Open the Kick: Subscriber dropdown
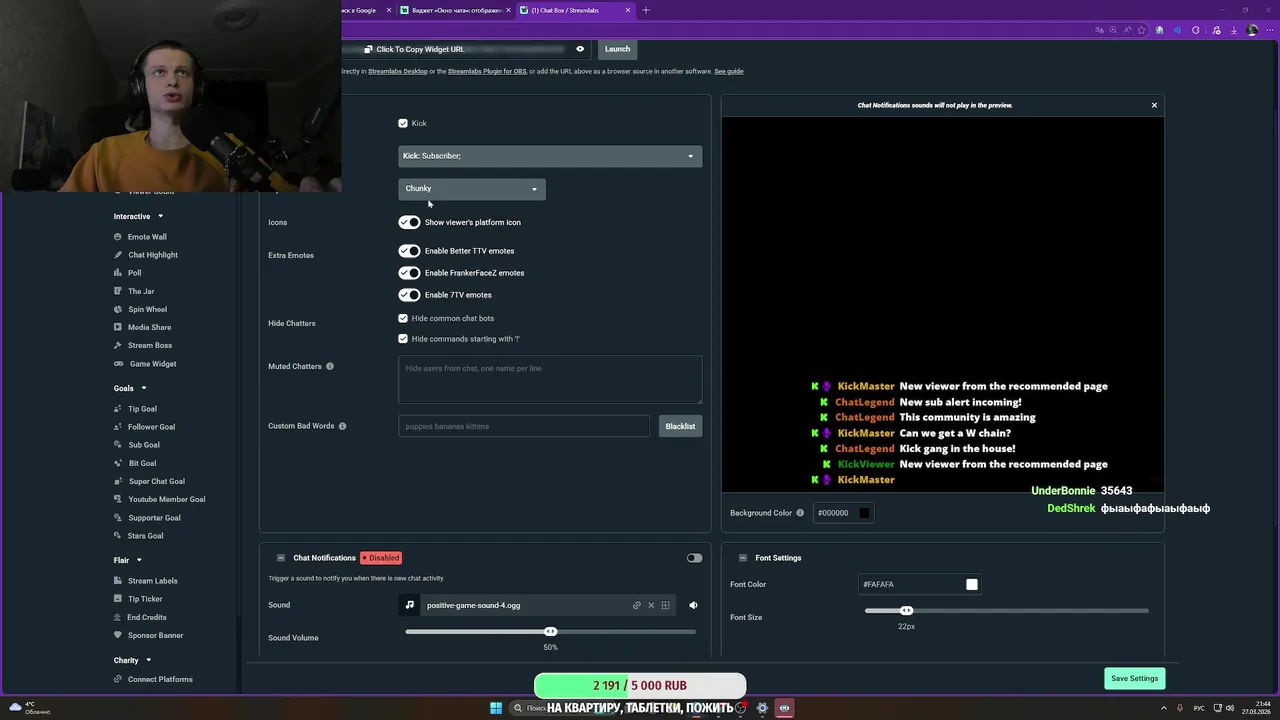The height and width of the screenshot is (720, 1280). (x=550, y=156)
